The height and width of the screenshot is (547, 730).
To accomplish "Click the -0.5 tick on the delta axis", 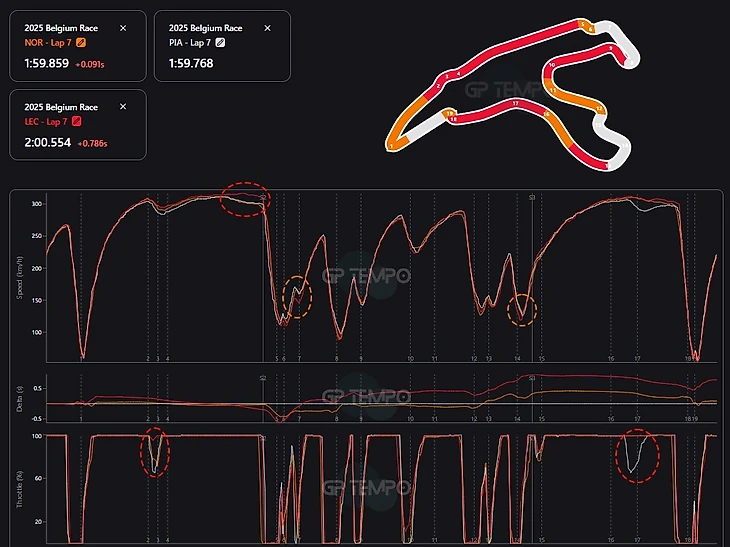I will coord(37,419).
